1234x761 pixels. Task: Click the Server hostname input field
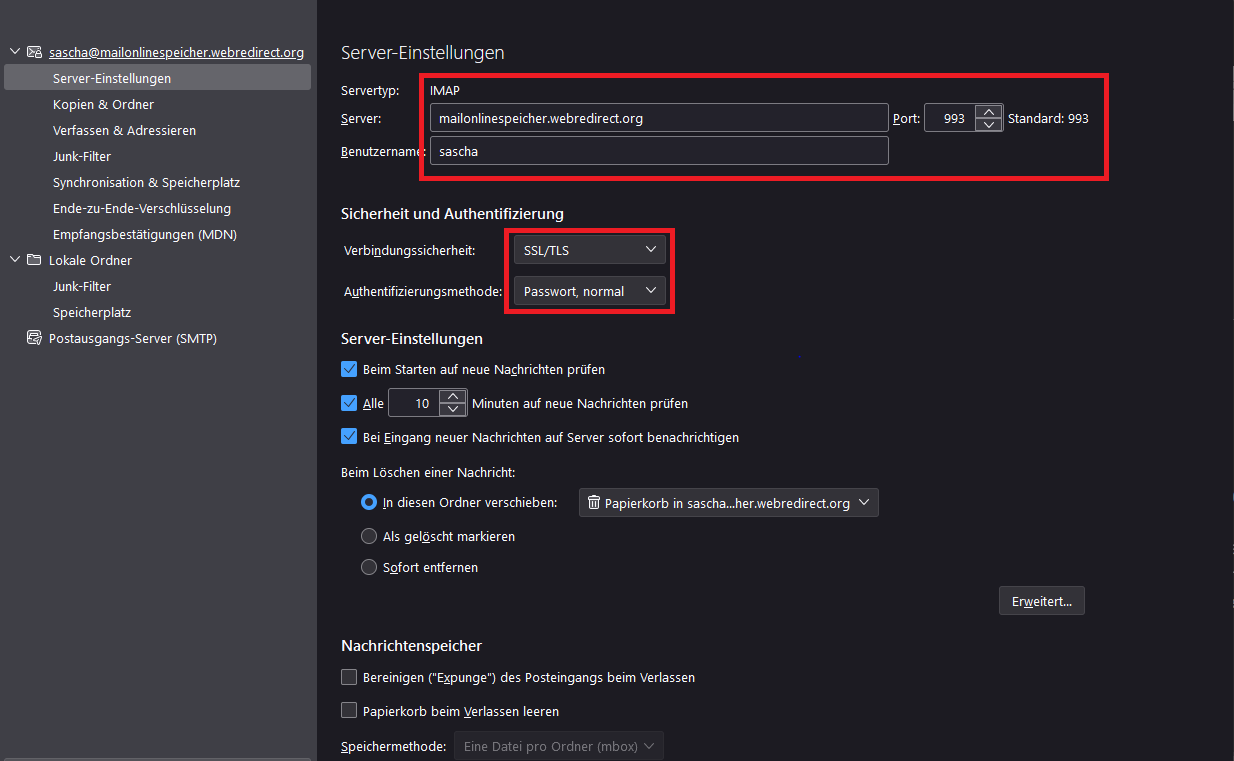659,118
